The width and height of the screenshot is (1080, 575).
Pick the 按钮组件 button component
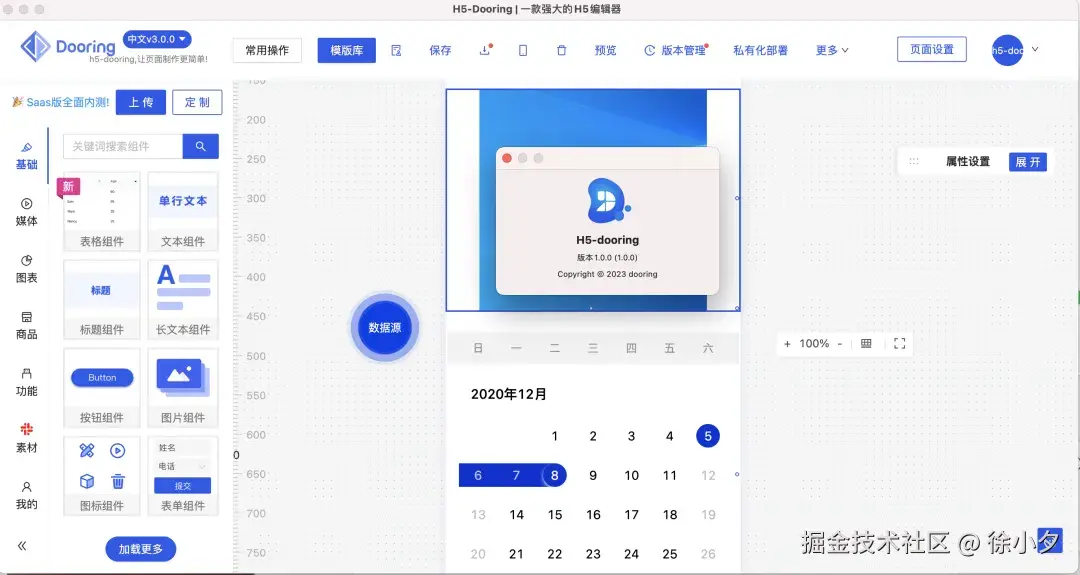[102, 388]
